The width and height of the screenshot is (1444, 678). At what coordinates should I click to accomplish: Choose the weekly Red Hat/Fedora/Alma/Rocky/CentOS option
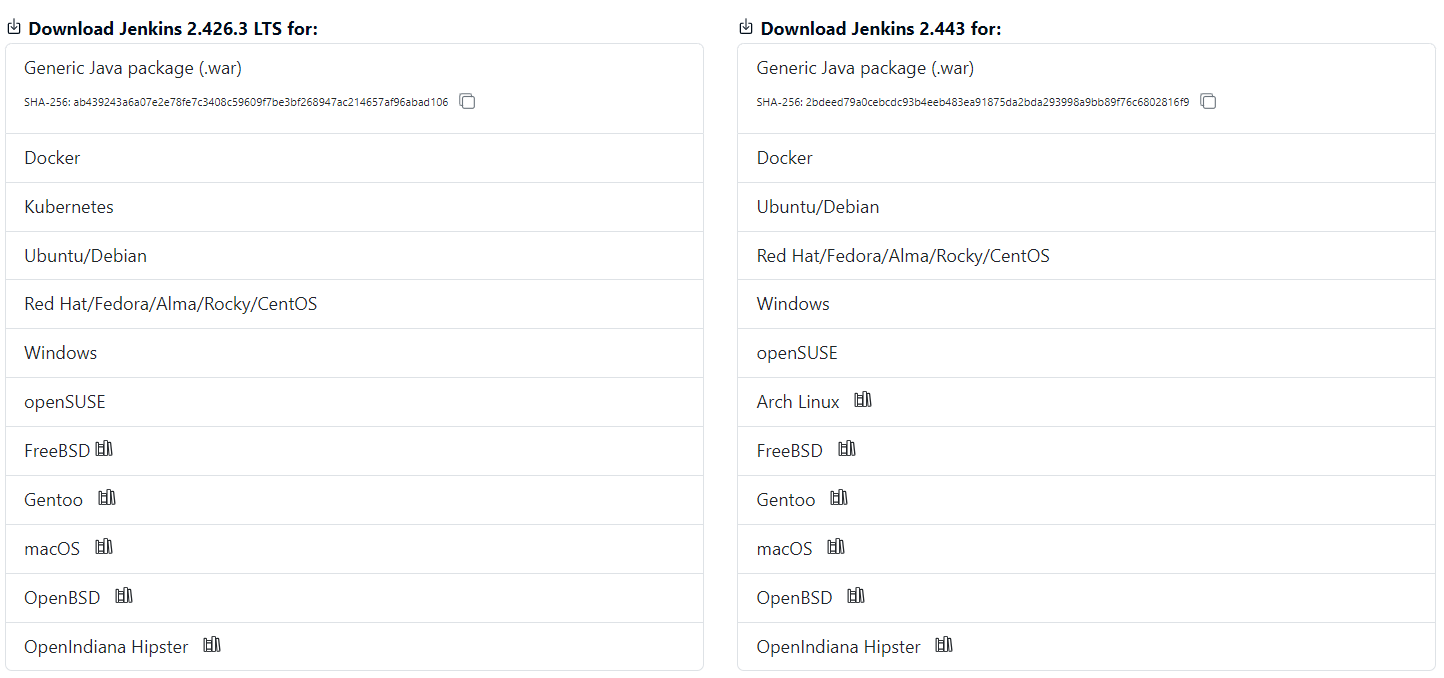tap(903, 256)
